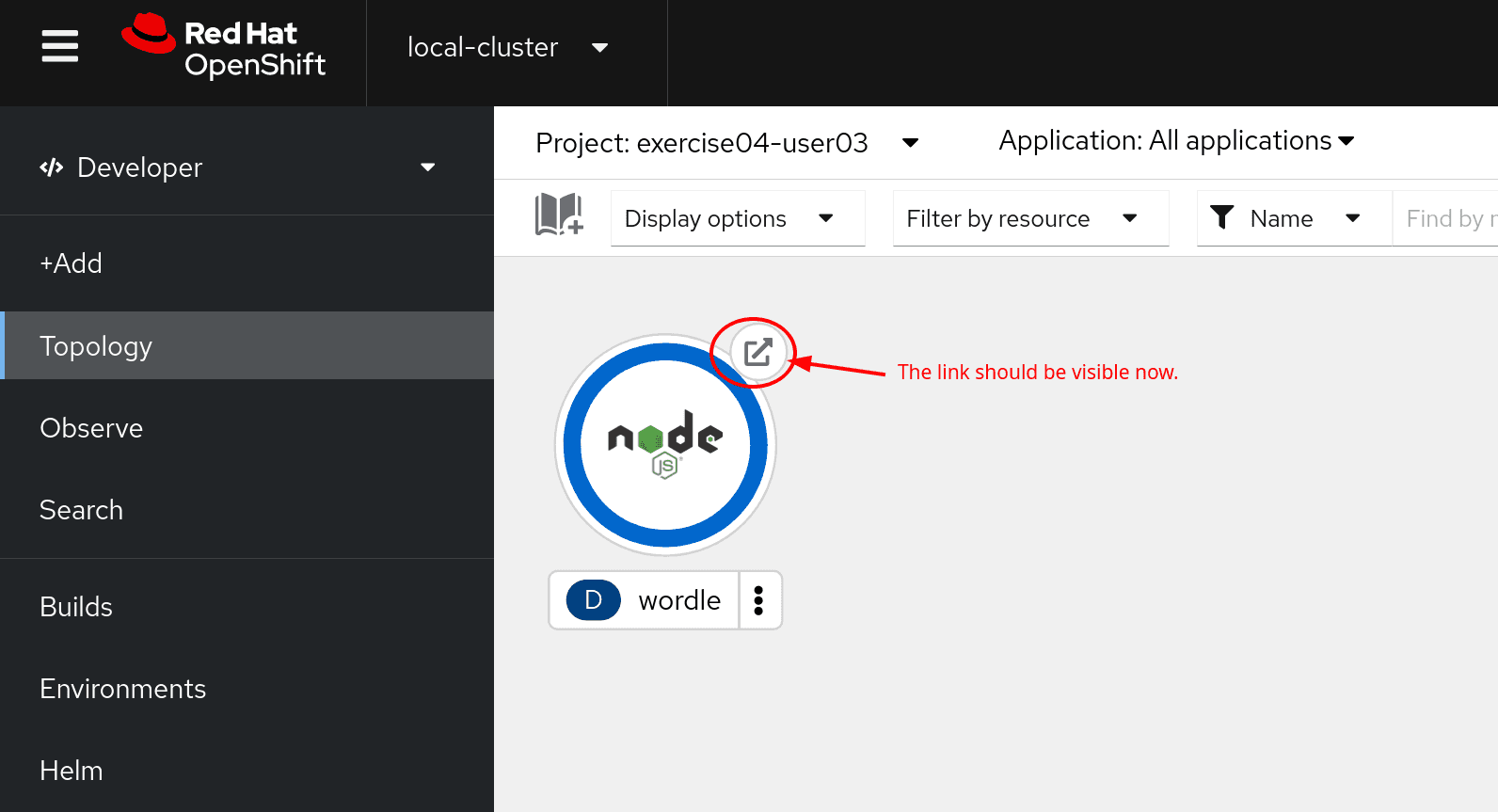Open the Project exercise04-user03 dropdown
The width and height of the screenshot is (1498, 812).
[x=726, y=143]
